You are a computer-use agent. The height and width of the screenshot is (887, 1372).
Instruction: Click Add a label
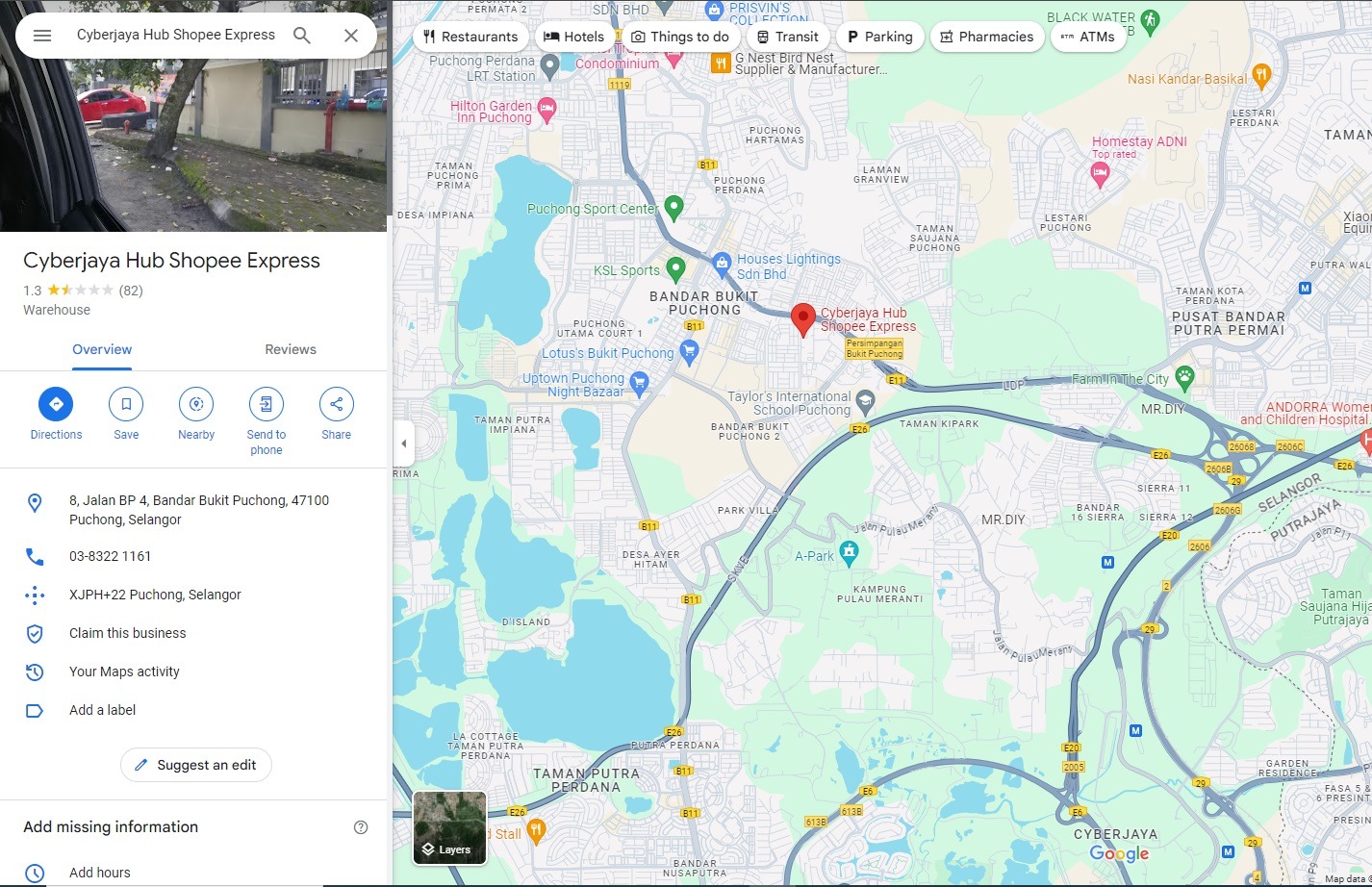click(x=102, y=710)
